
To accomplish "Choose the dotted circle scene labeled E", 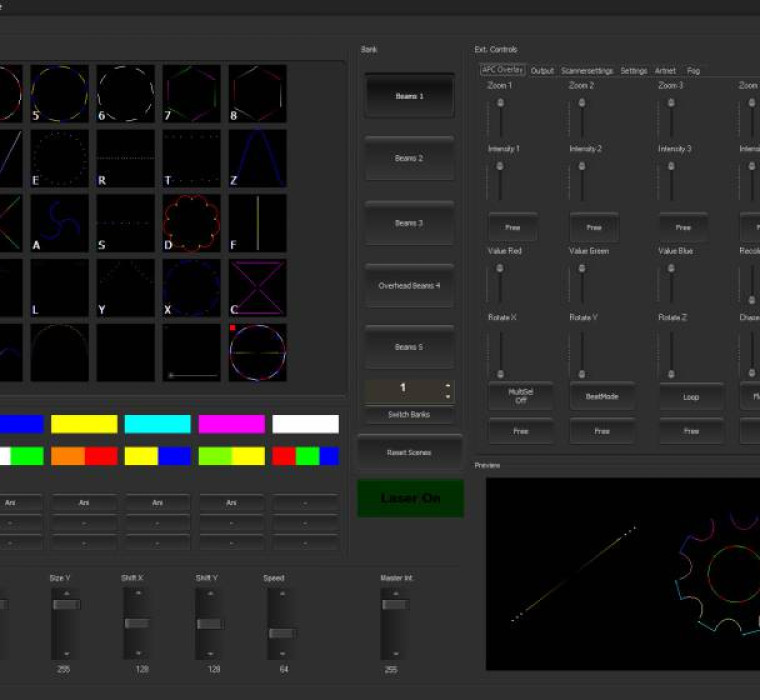I will (59, 158).
